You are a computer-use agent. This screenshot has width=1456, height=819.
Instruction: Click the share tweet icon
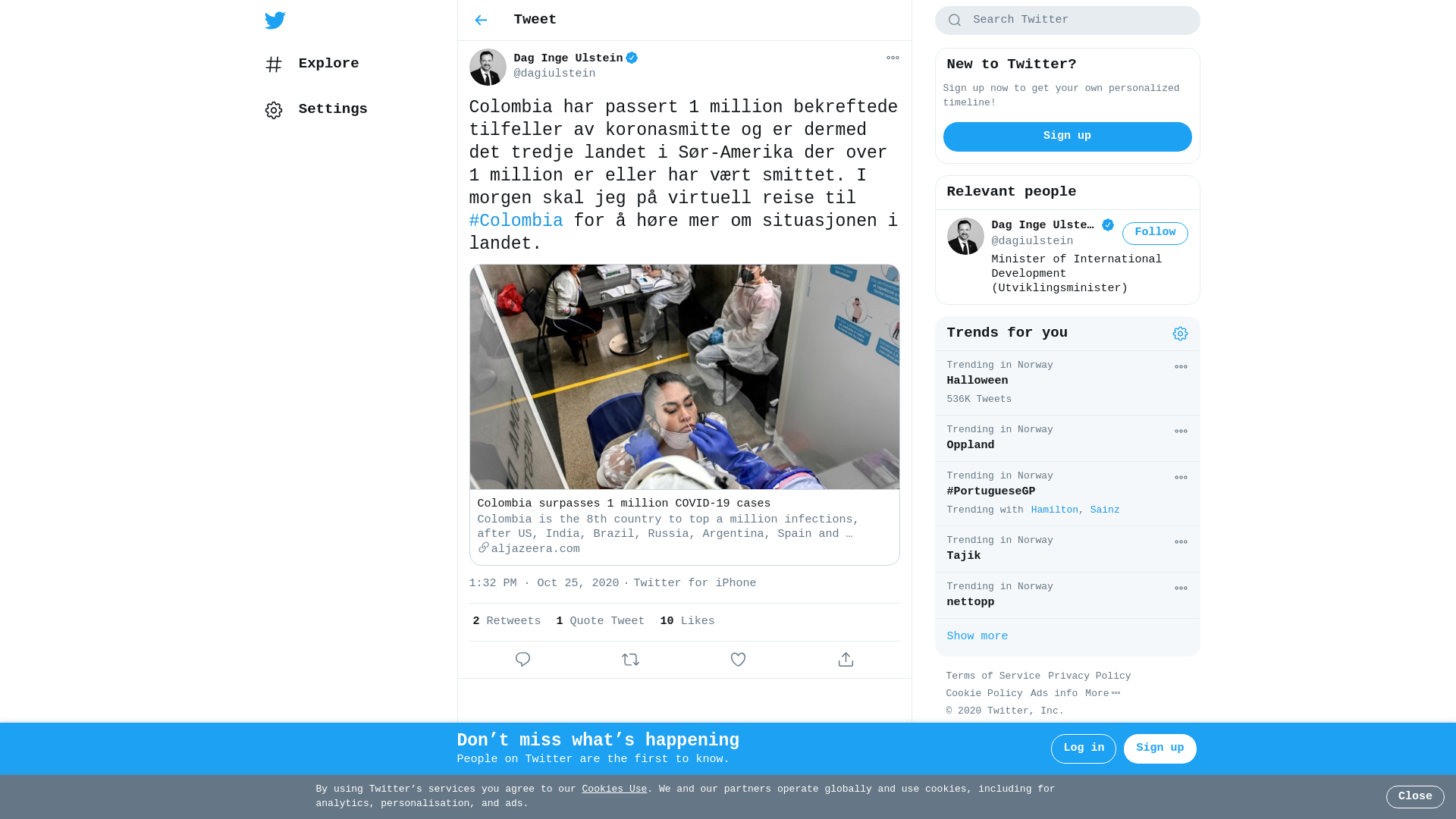[846, 660]
